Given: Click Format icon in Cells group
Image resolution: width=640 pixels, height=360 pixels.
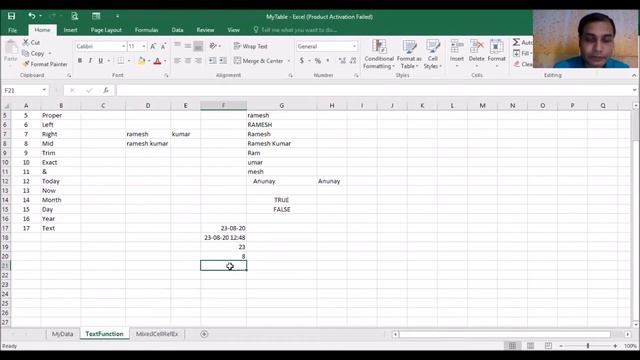Looking at the screenshot, I should point(496,53).
